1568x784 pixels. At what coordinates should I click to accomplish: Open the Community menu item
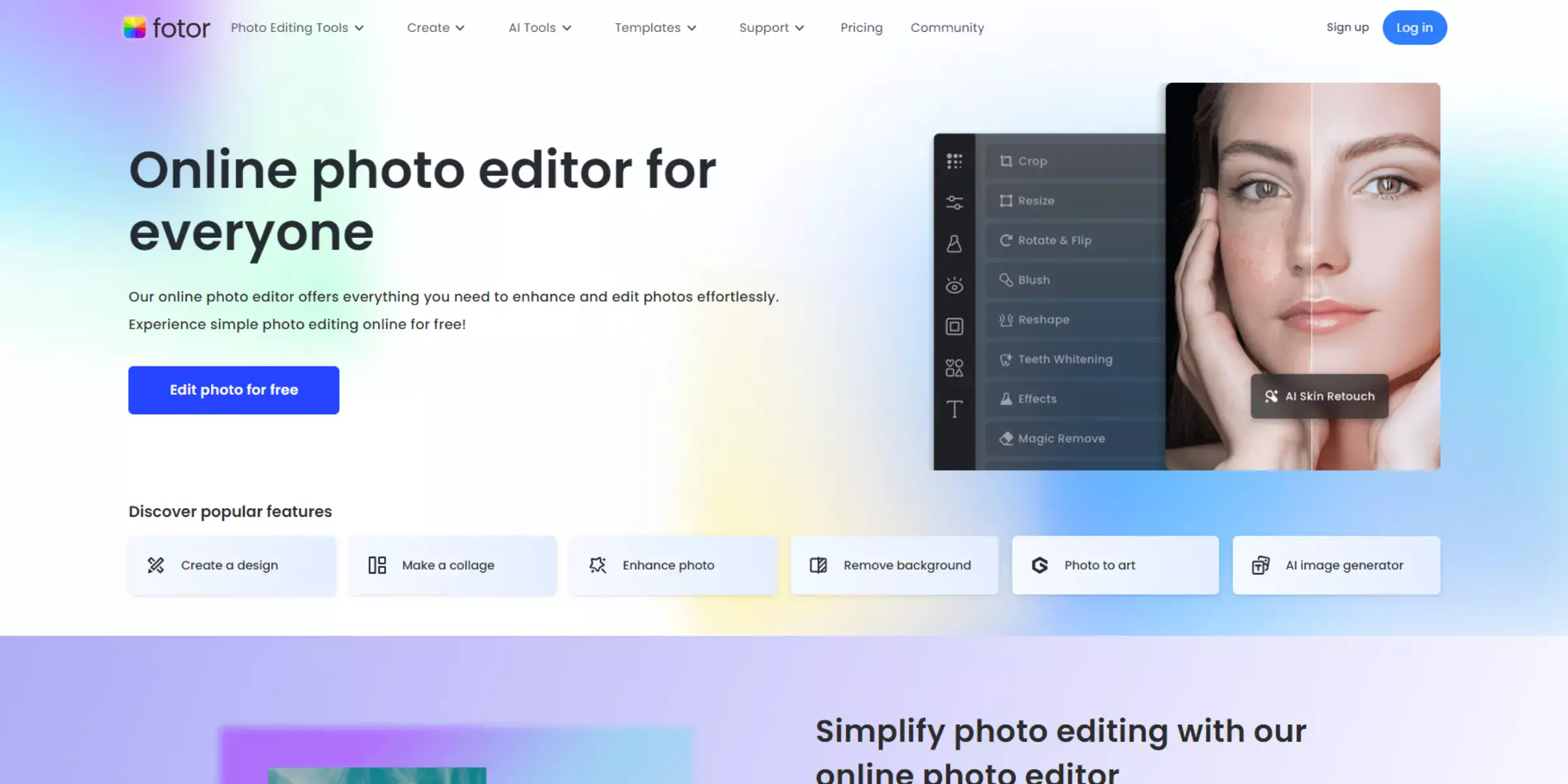pyautogui.click(x=947, y=27)
